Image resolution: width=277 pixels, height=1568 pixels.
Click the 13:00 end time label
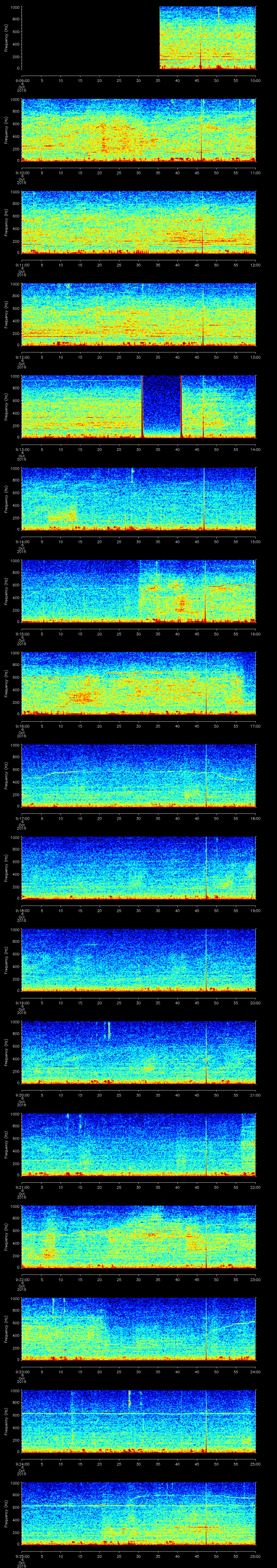[256, 357]
